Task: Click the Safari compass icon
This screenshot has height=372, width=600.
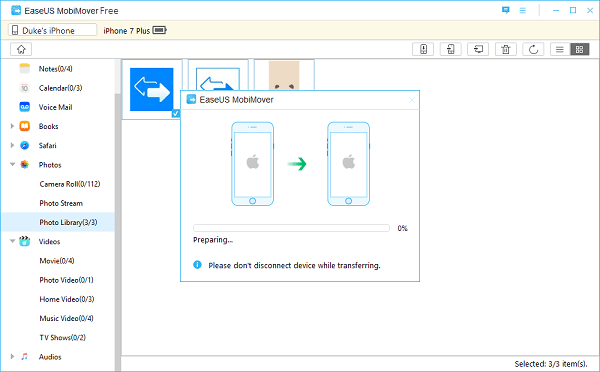Action: tap(24, 145)
